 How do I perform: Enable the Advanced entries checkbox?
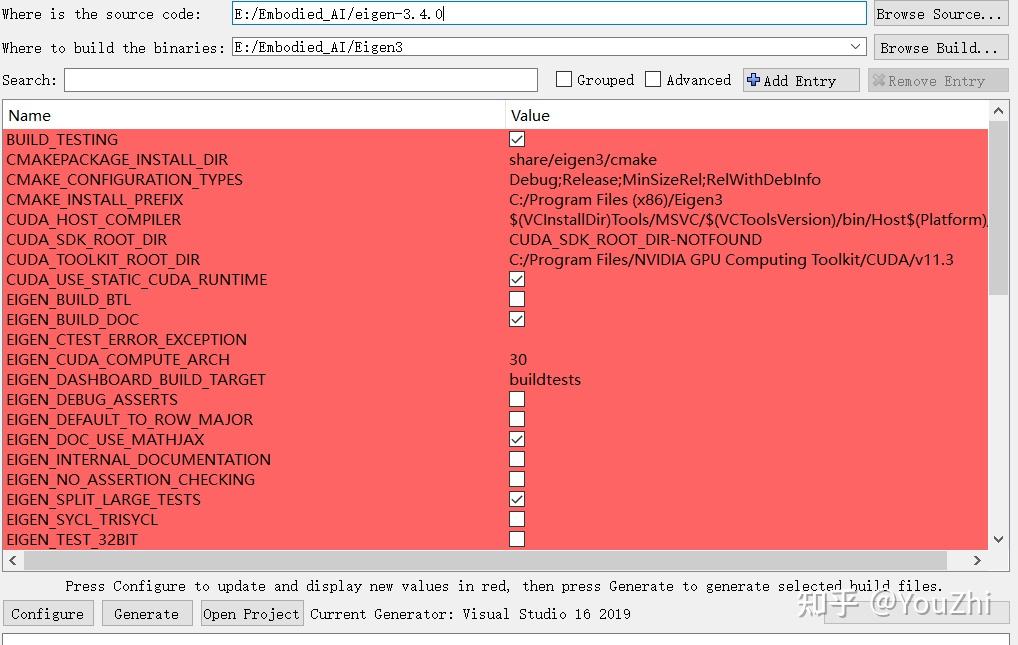click(x=653, y=79)
